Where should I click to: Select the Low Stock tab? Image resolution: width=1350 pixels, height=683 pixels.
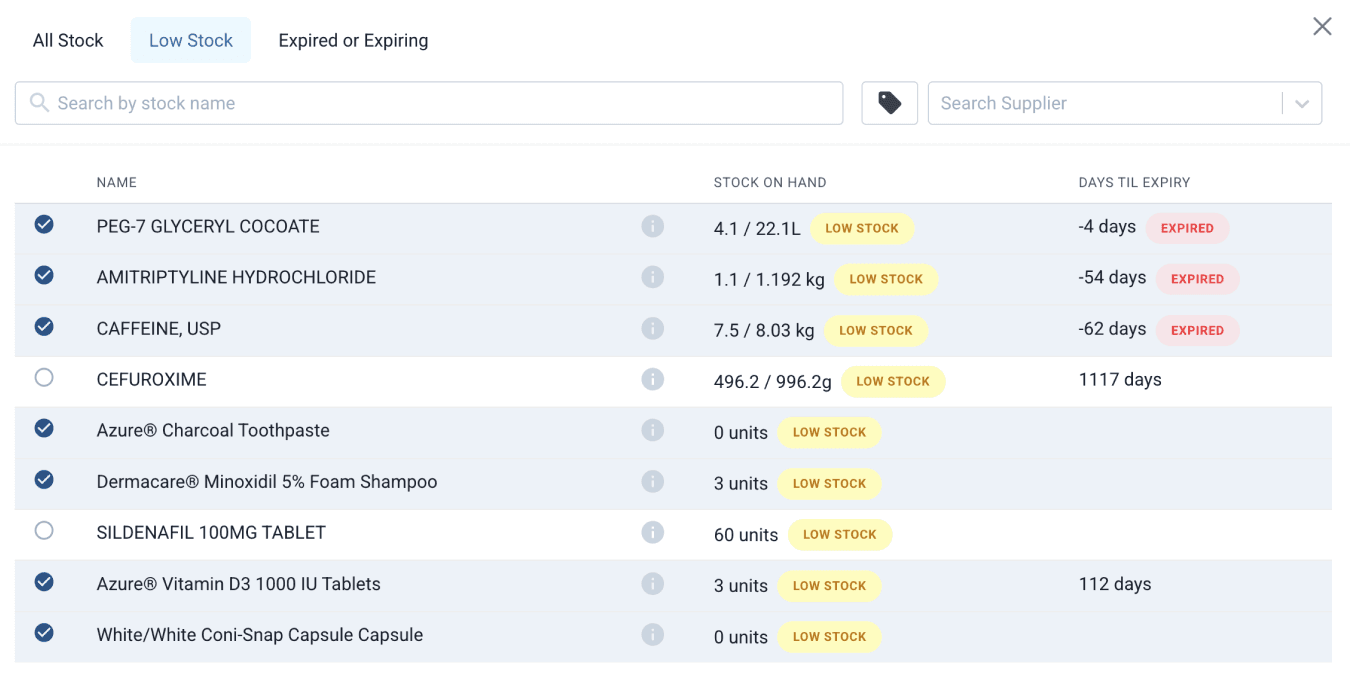[x=191, y=41]
